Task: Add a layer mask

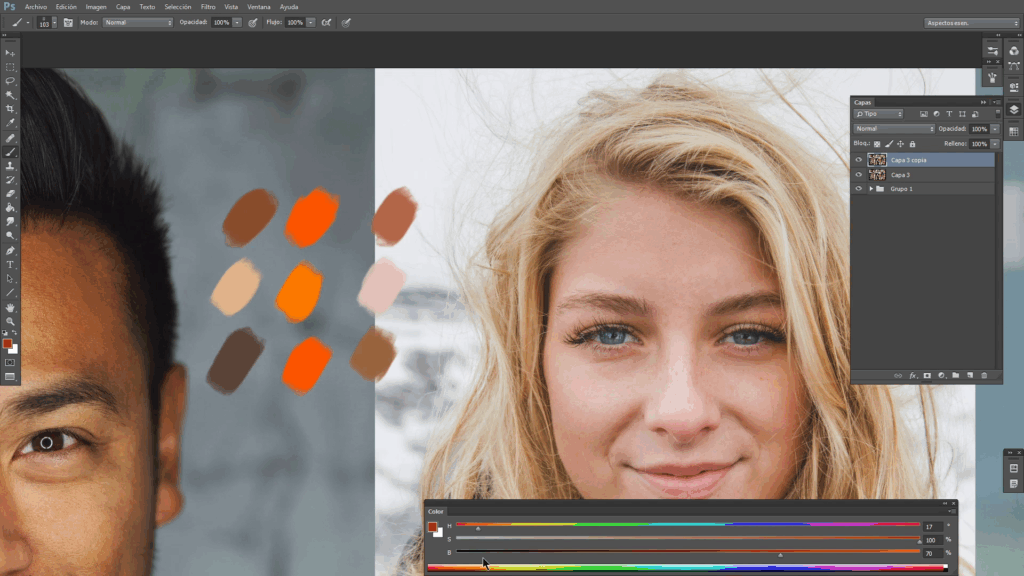Action: coord(927,376)
